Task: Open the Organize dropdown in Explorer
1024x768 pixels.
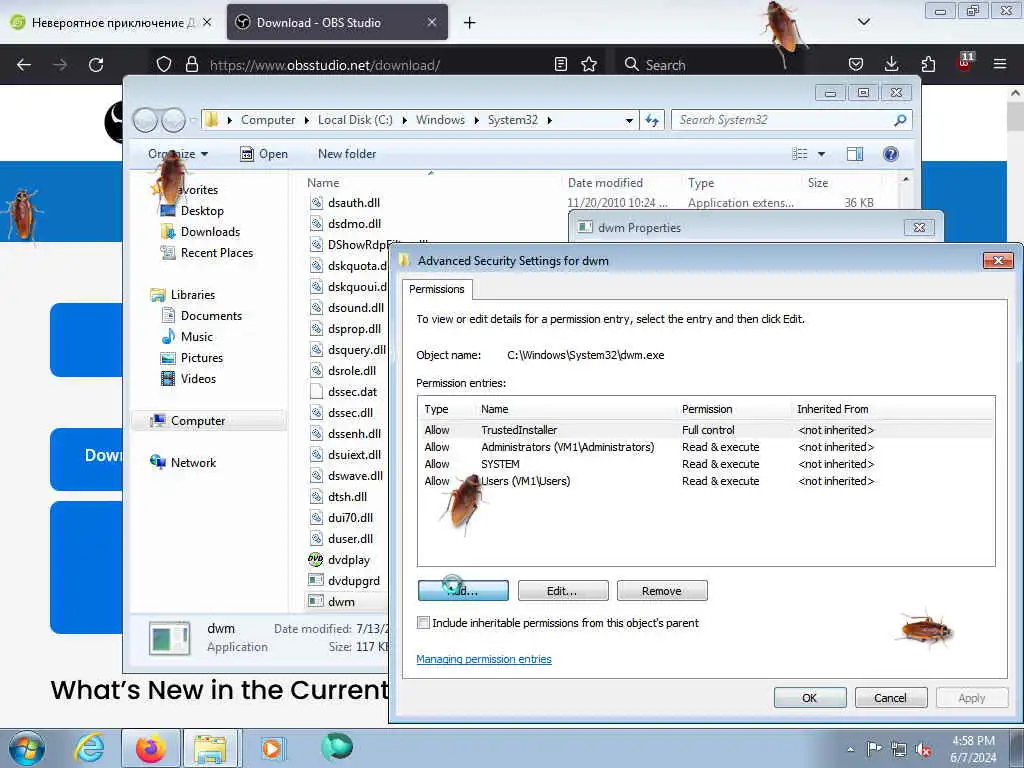Action: click(178, 154)
